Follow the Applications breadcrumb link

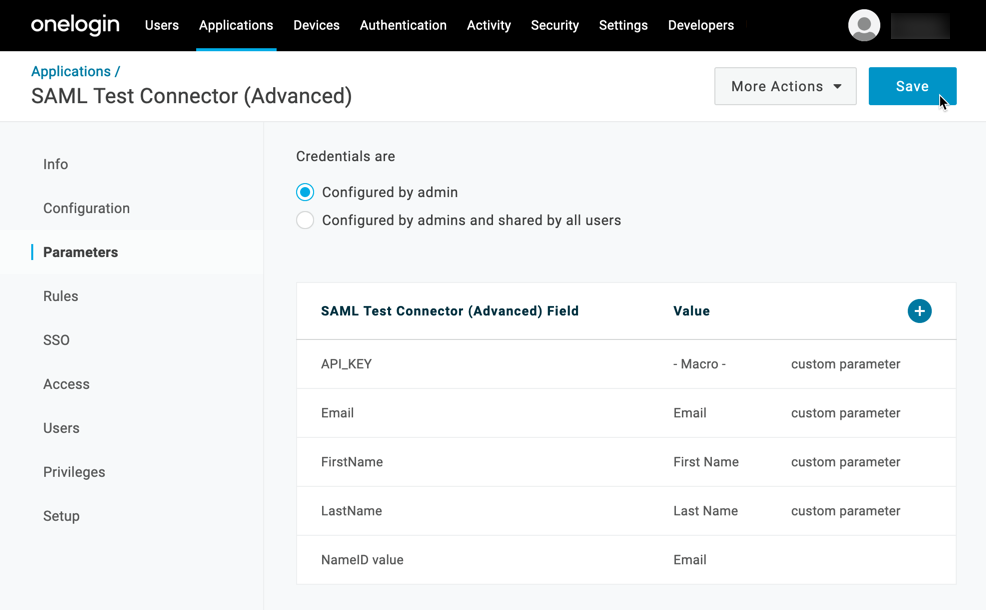pos(71,71)
